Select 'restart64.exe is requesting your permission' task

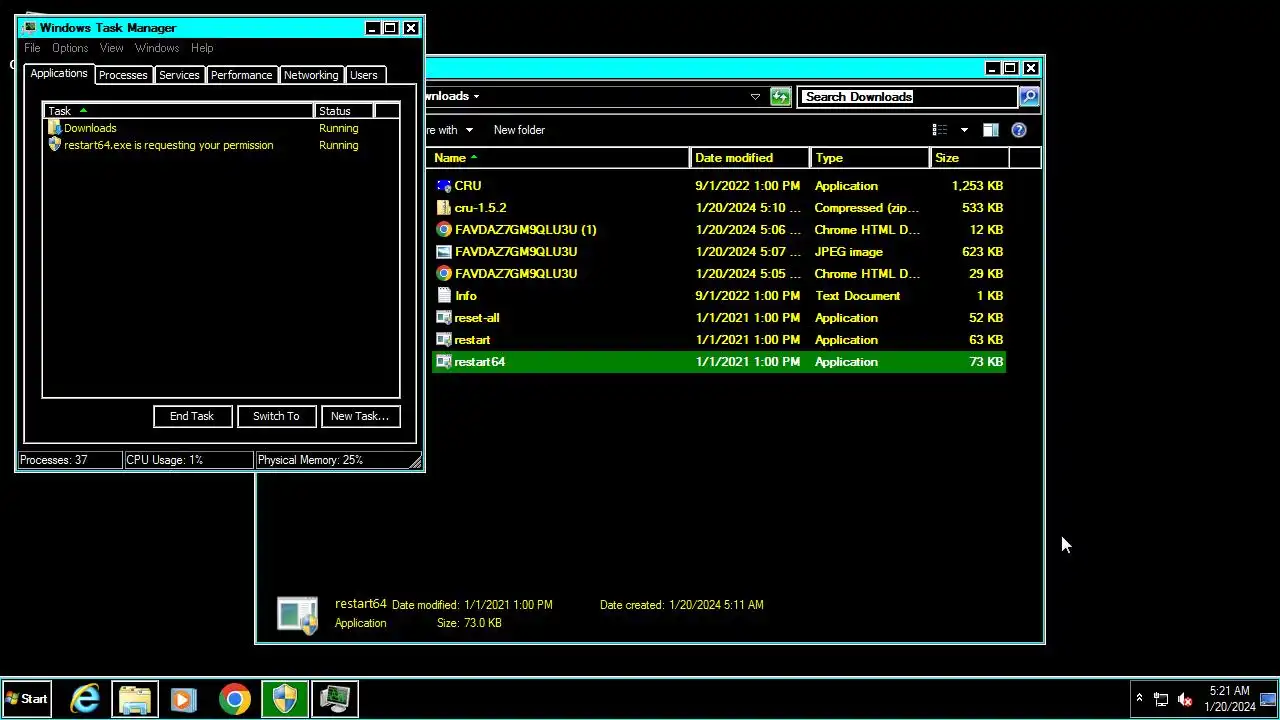168,145
